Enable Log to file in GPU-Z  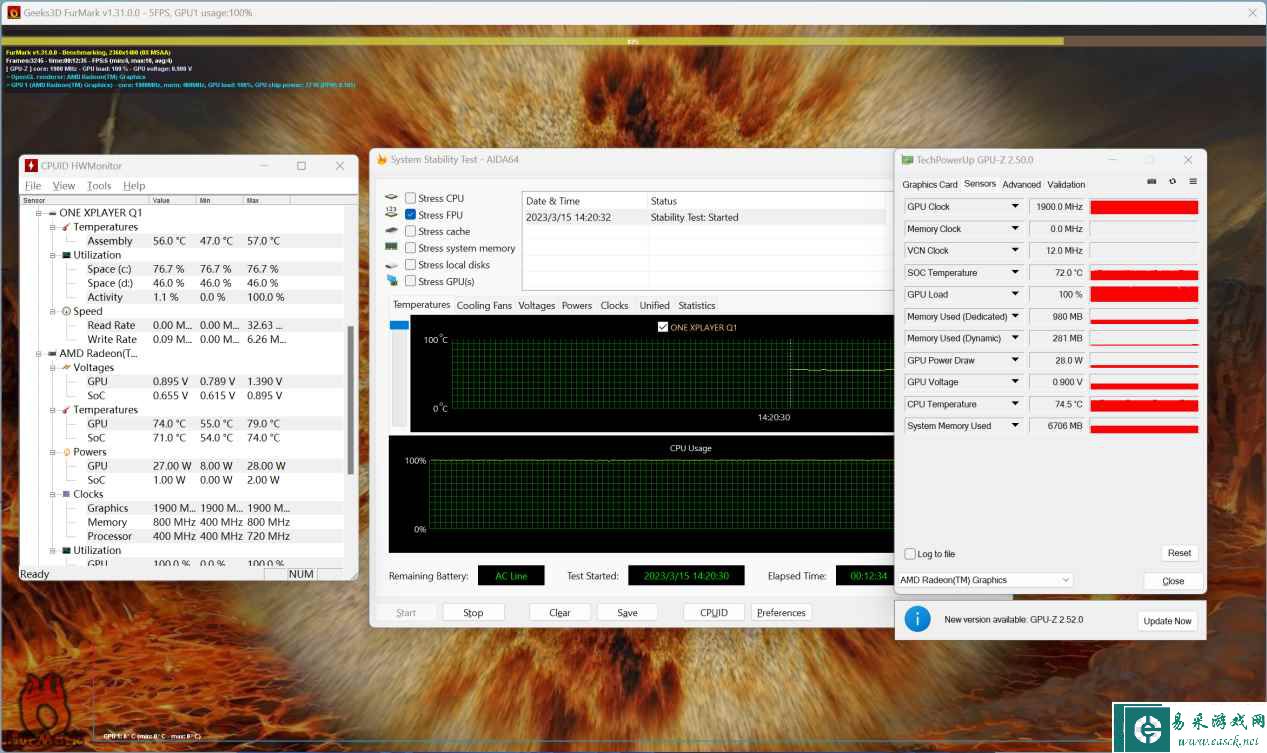(909, 554)
